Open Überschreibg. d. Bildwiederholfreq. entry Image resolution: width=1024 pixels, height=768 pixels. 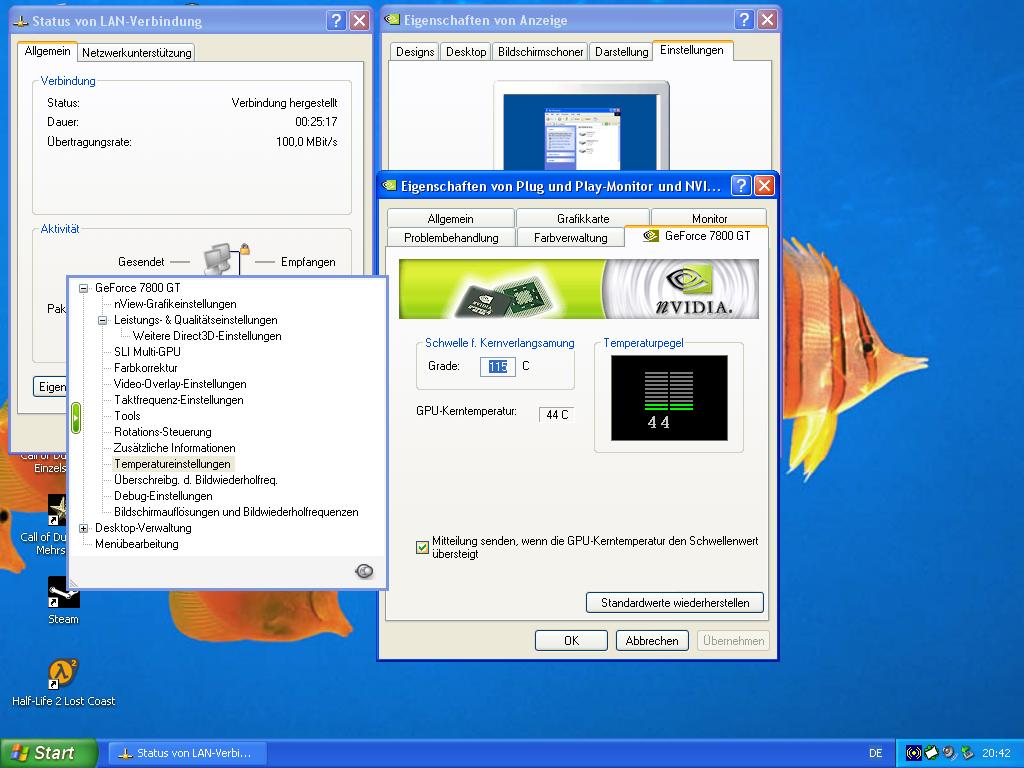[196, 480]
